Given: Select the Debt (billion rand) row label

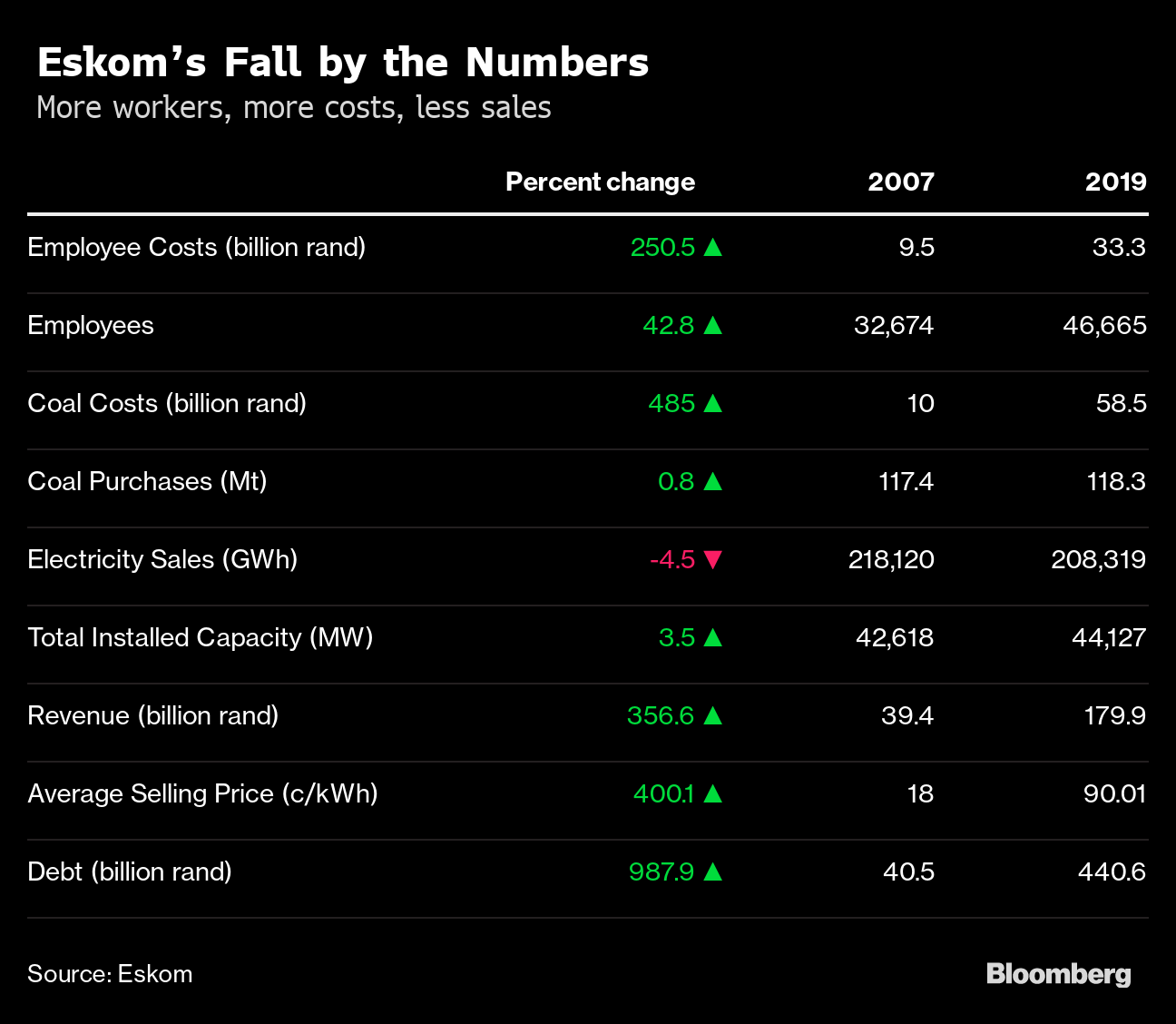Looking at the screenshot, I should tap(130, 871).
